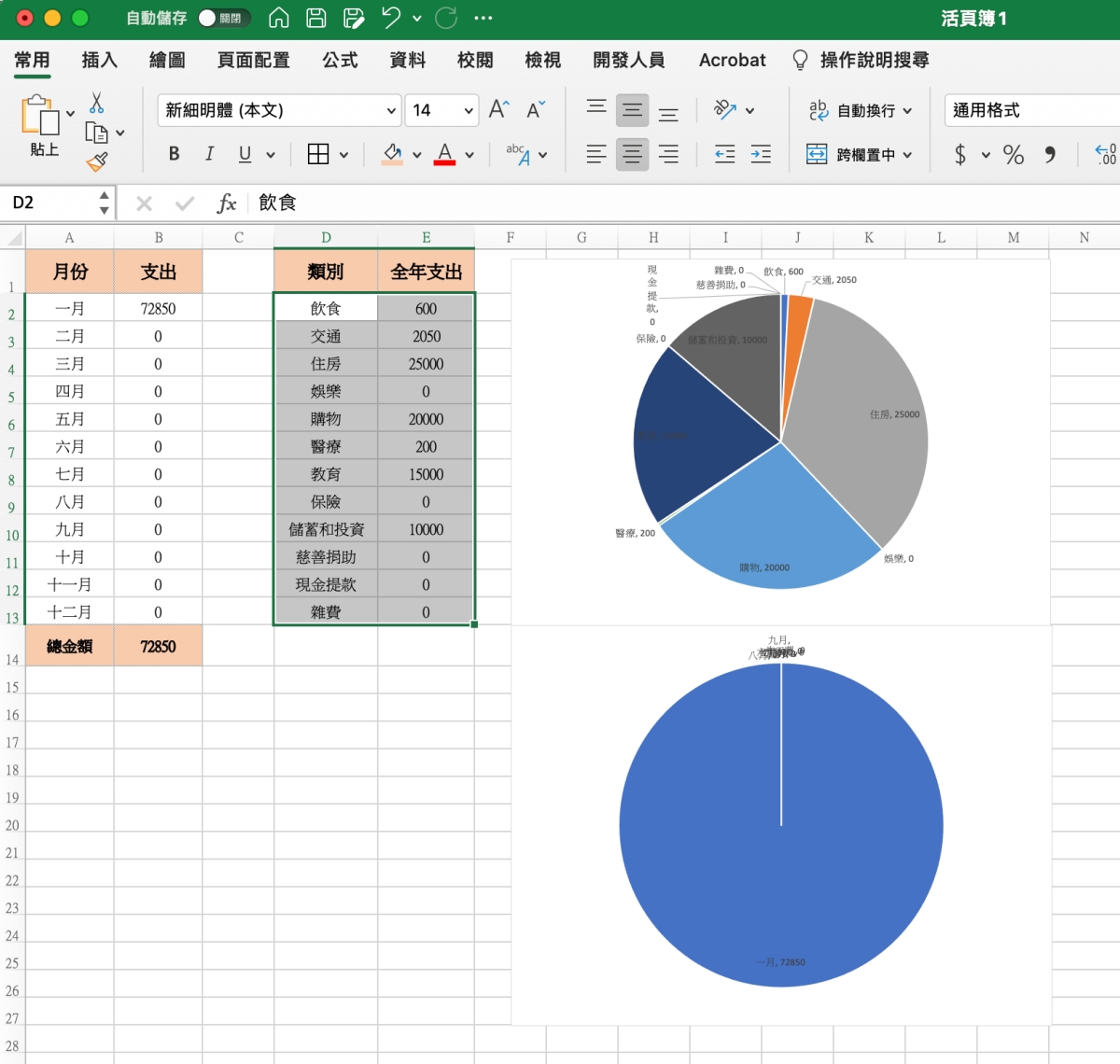Select the Format Painter brush
The image size is (1120, 1064).
(x=96, y=161)
